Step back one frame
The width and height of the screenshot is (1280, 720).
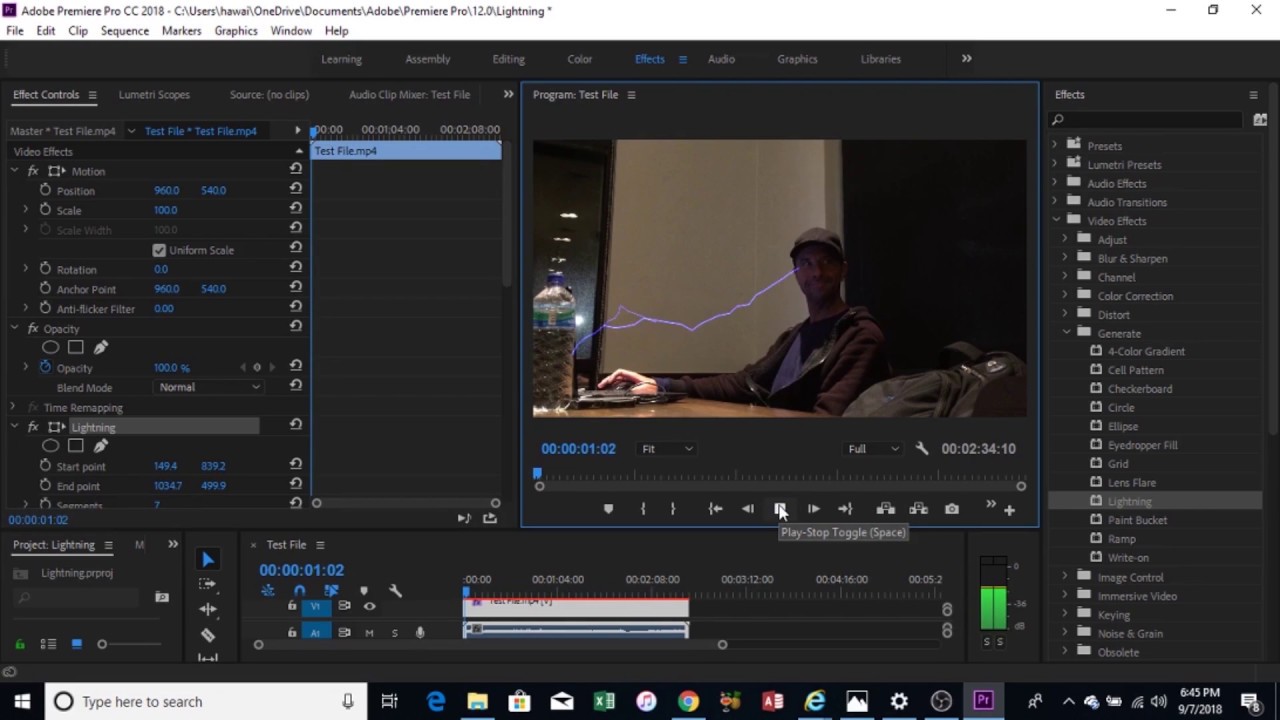tap(747, 509)
